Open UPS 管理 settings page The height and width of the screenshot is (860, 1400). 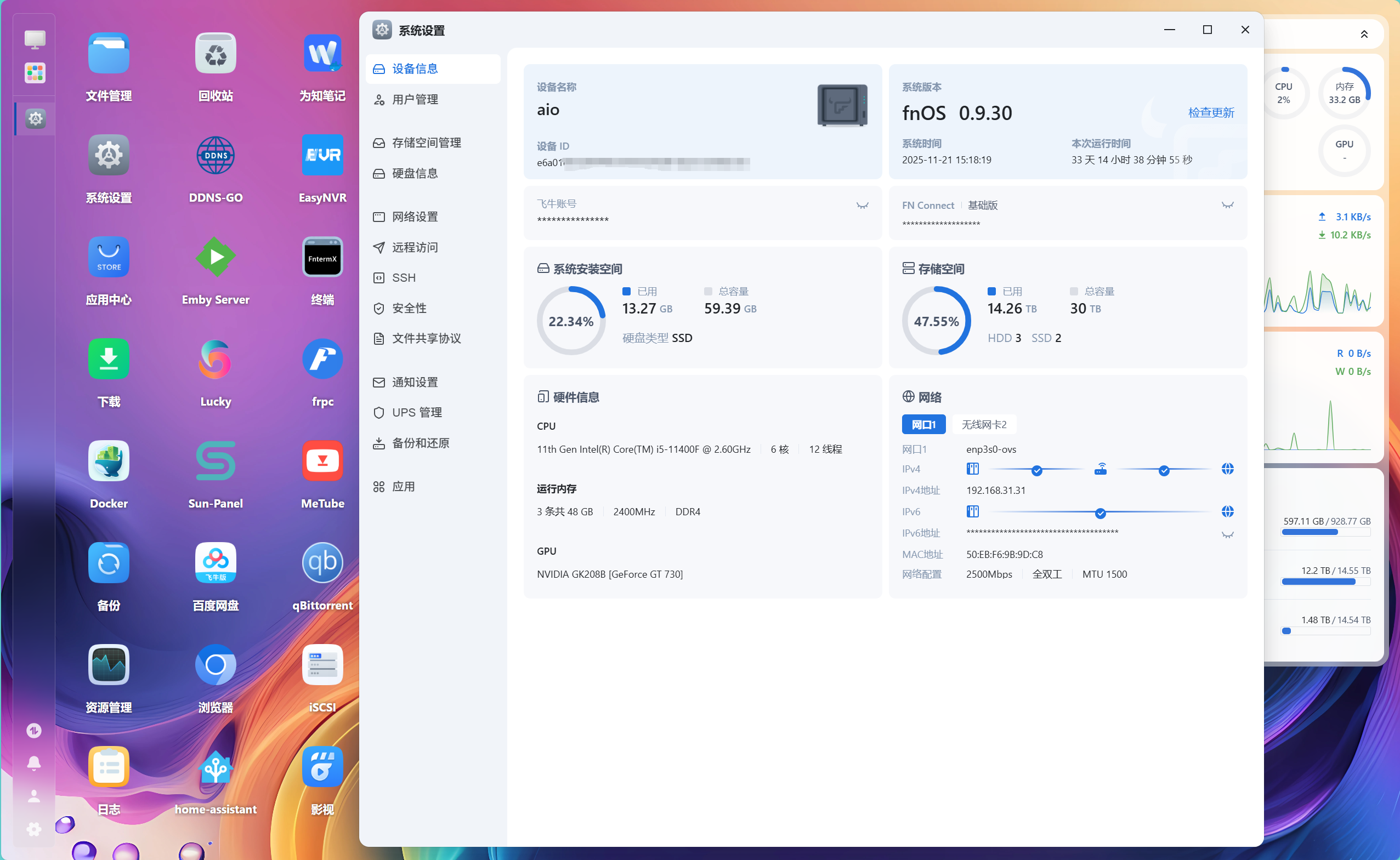[x=416, y=412]
